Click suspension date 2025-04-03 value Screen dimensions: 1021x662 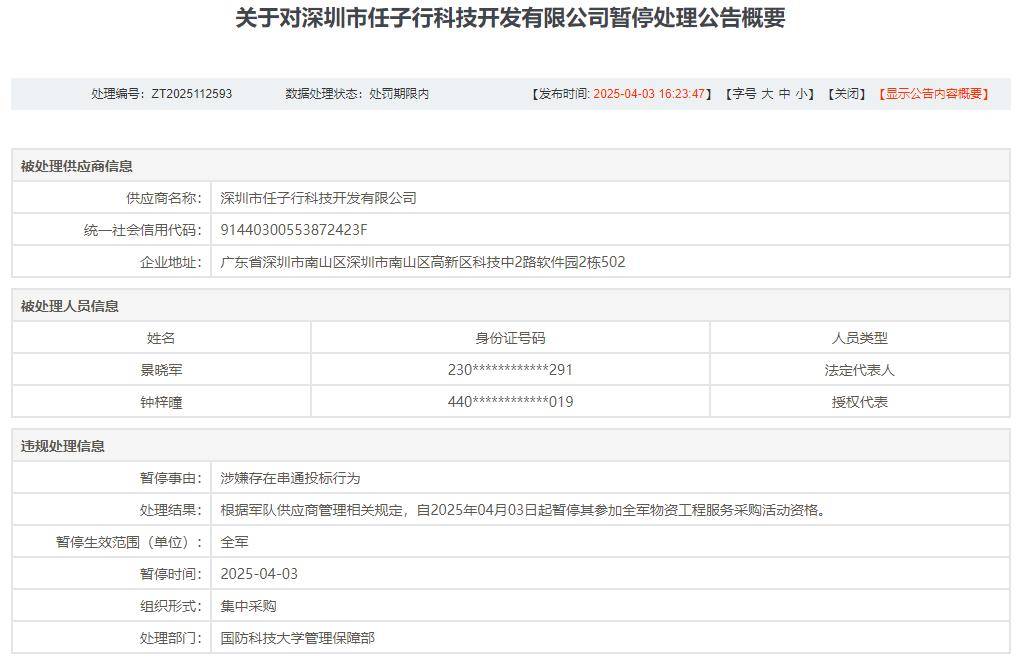pyautogui.click(x=259, y=573)
